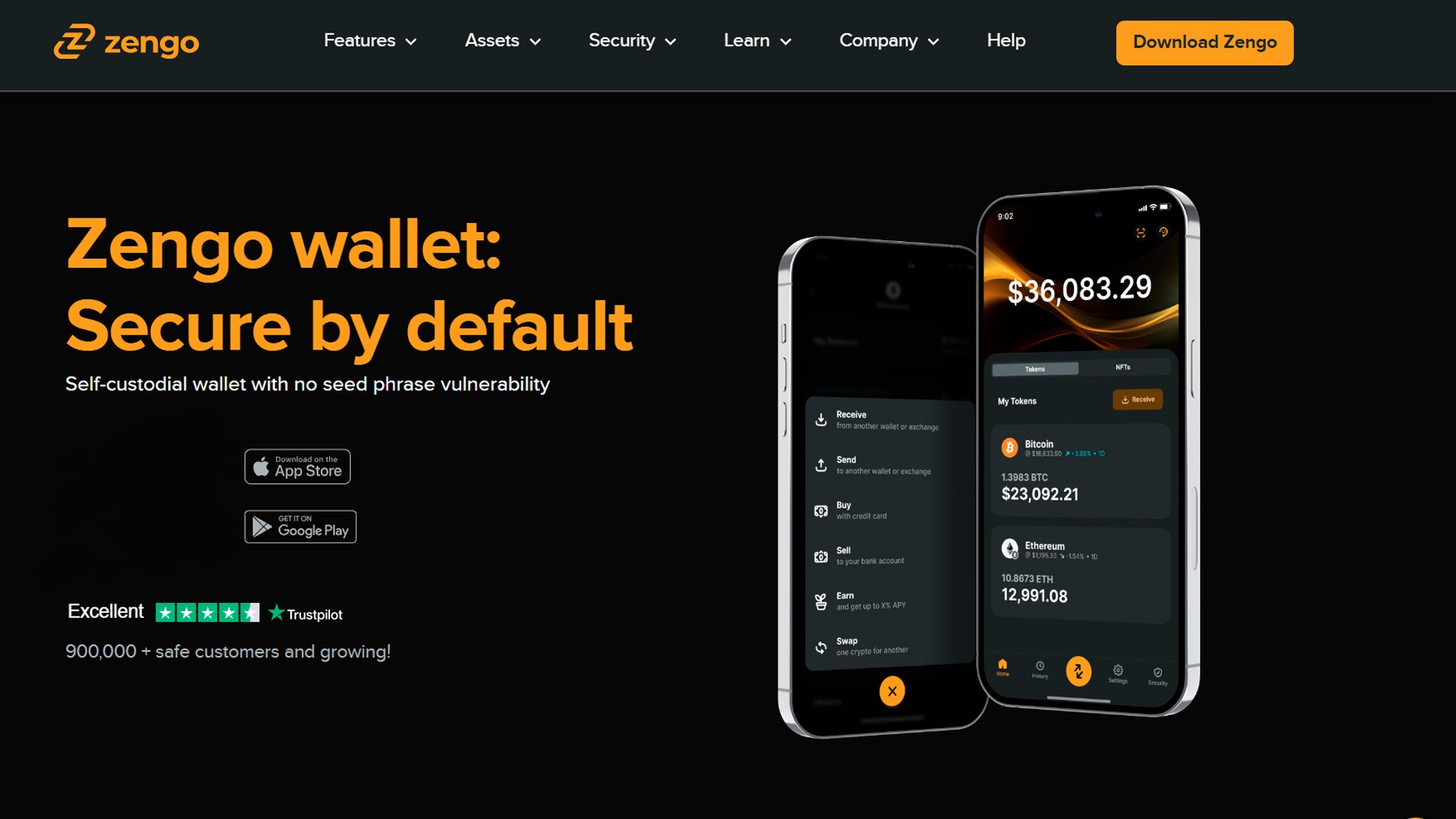Screen dimensions: 1456x819
Task: Toggle the Security icon in bottom nav
Action: (1157, 672)
